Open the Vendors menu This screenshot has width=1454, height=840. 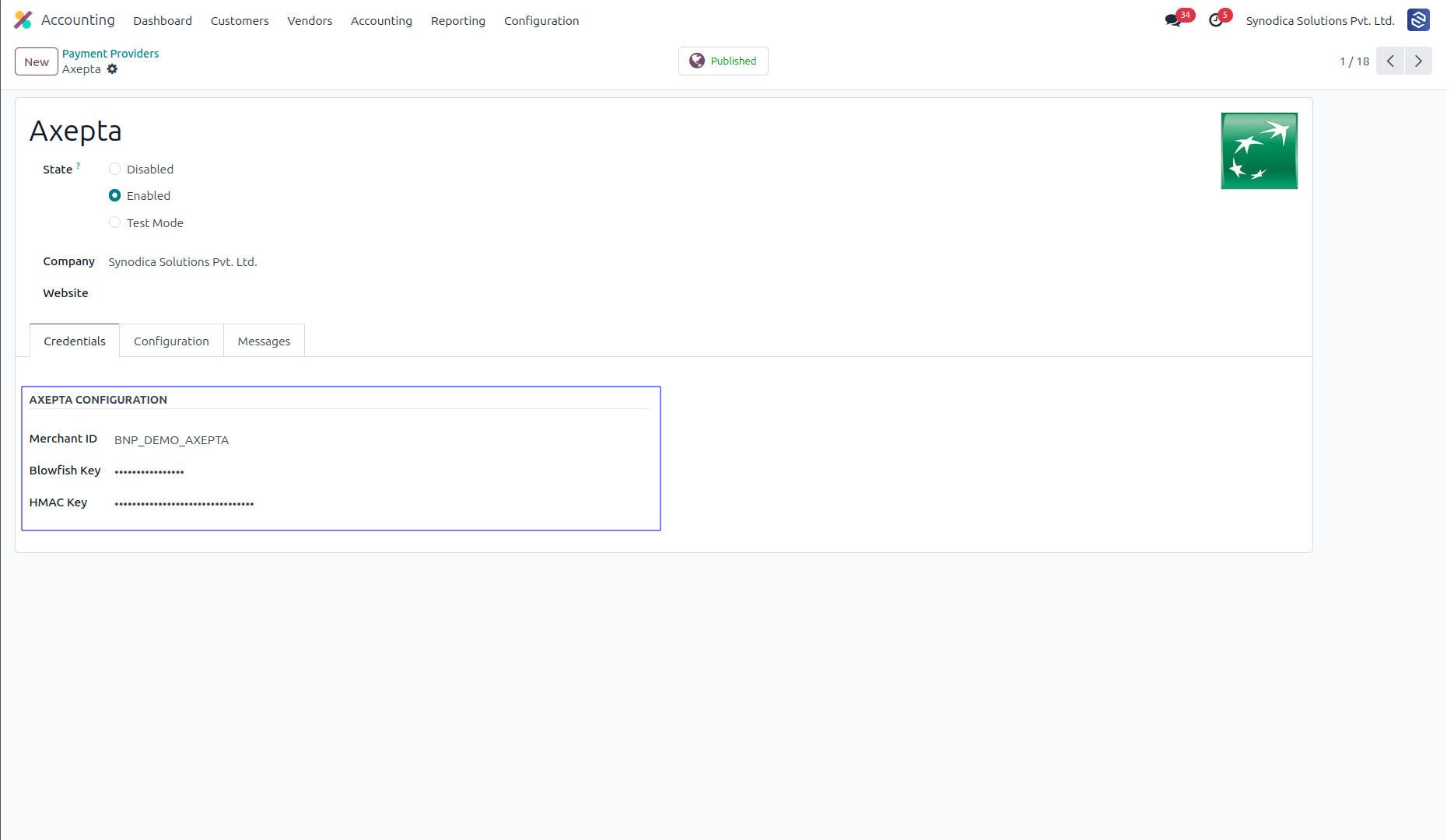coord(310,20)
